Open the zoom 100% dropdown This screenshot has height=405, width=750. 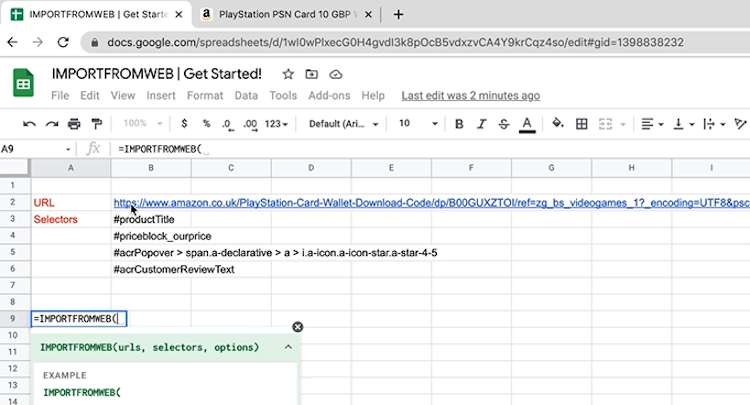(143, 124)
